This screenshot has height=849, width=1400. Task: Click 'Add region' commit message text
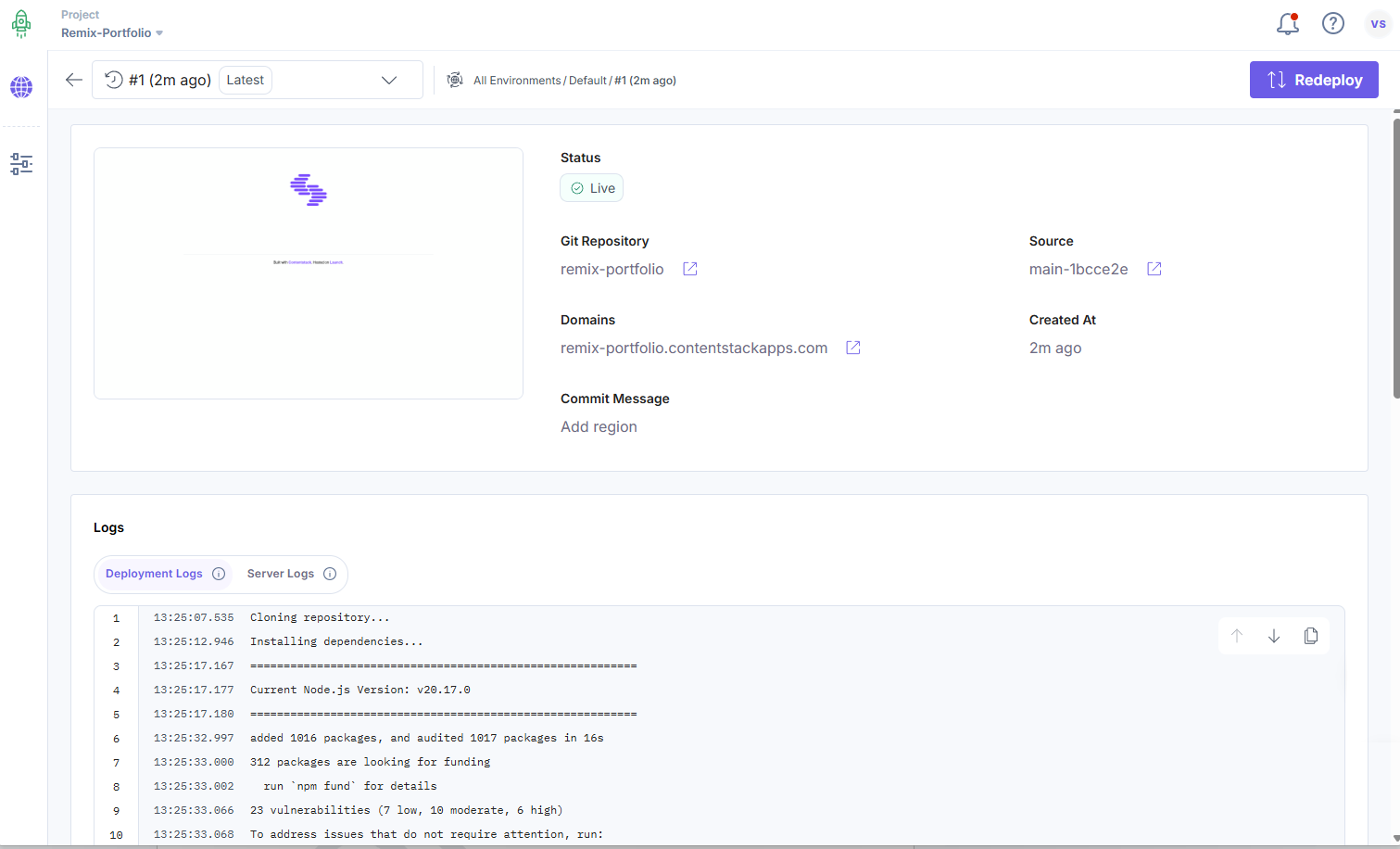tap(599, 426)
